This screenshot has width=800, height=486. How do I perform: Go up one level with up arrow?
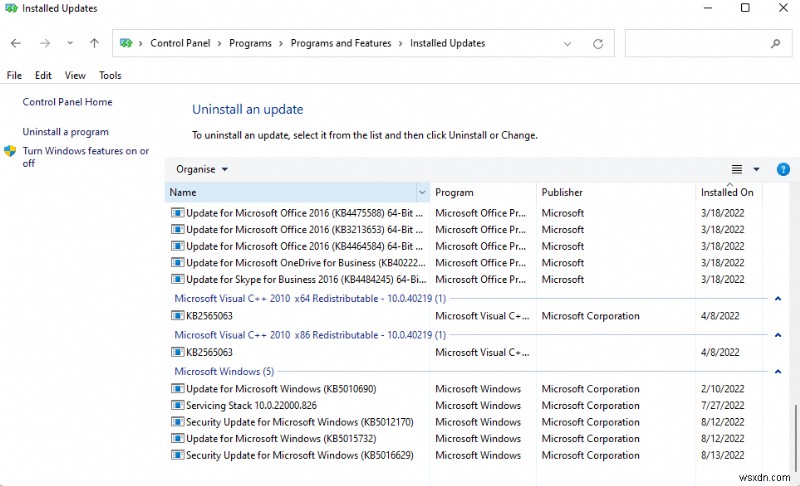[x=94, y=43]
